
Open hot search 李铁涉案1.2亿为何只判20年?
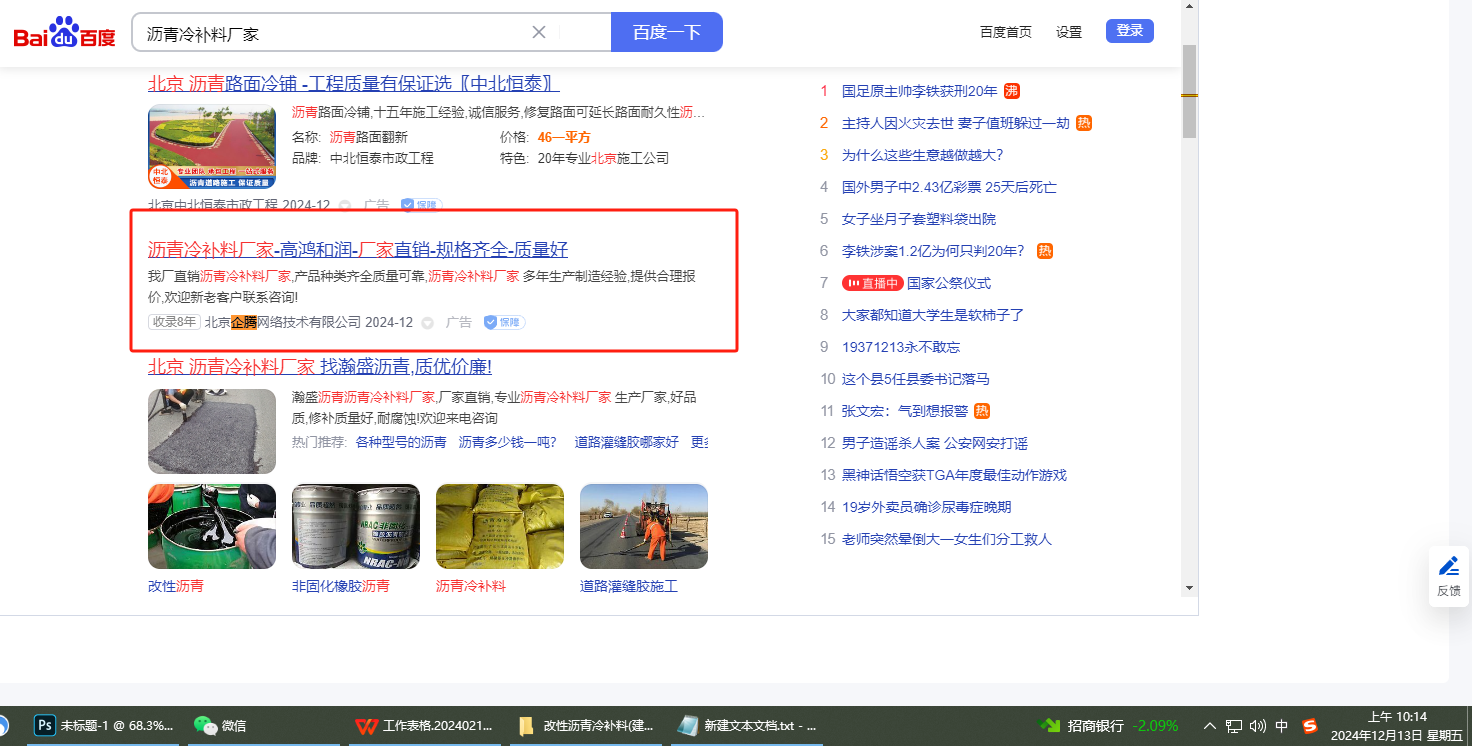click(x=933, y=251)
